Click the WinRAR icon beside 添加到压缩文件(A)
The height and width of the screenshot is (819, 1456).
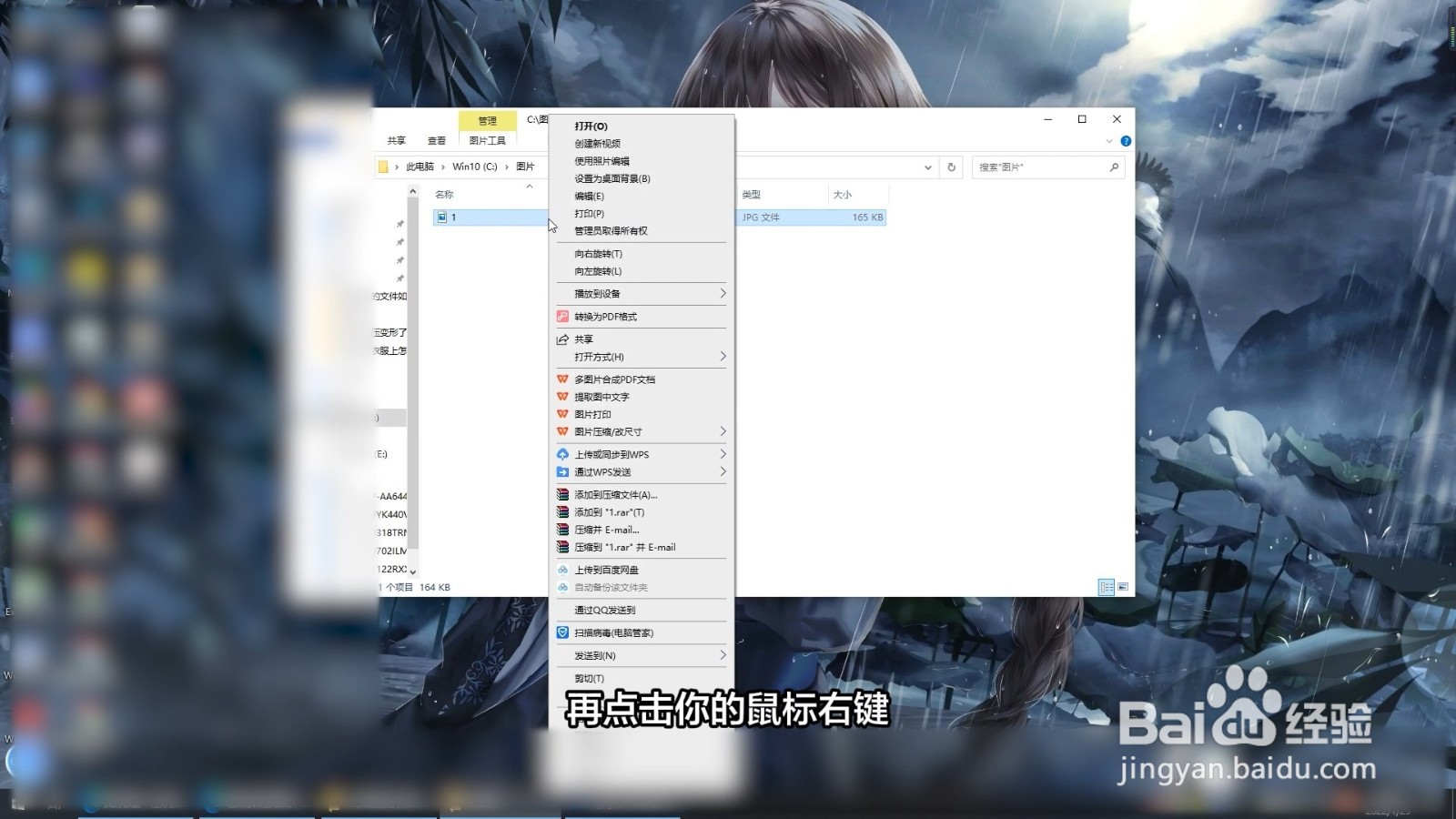click(562, 494)
